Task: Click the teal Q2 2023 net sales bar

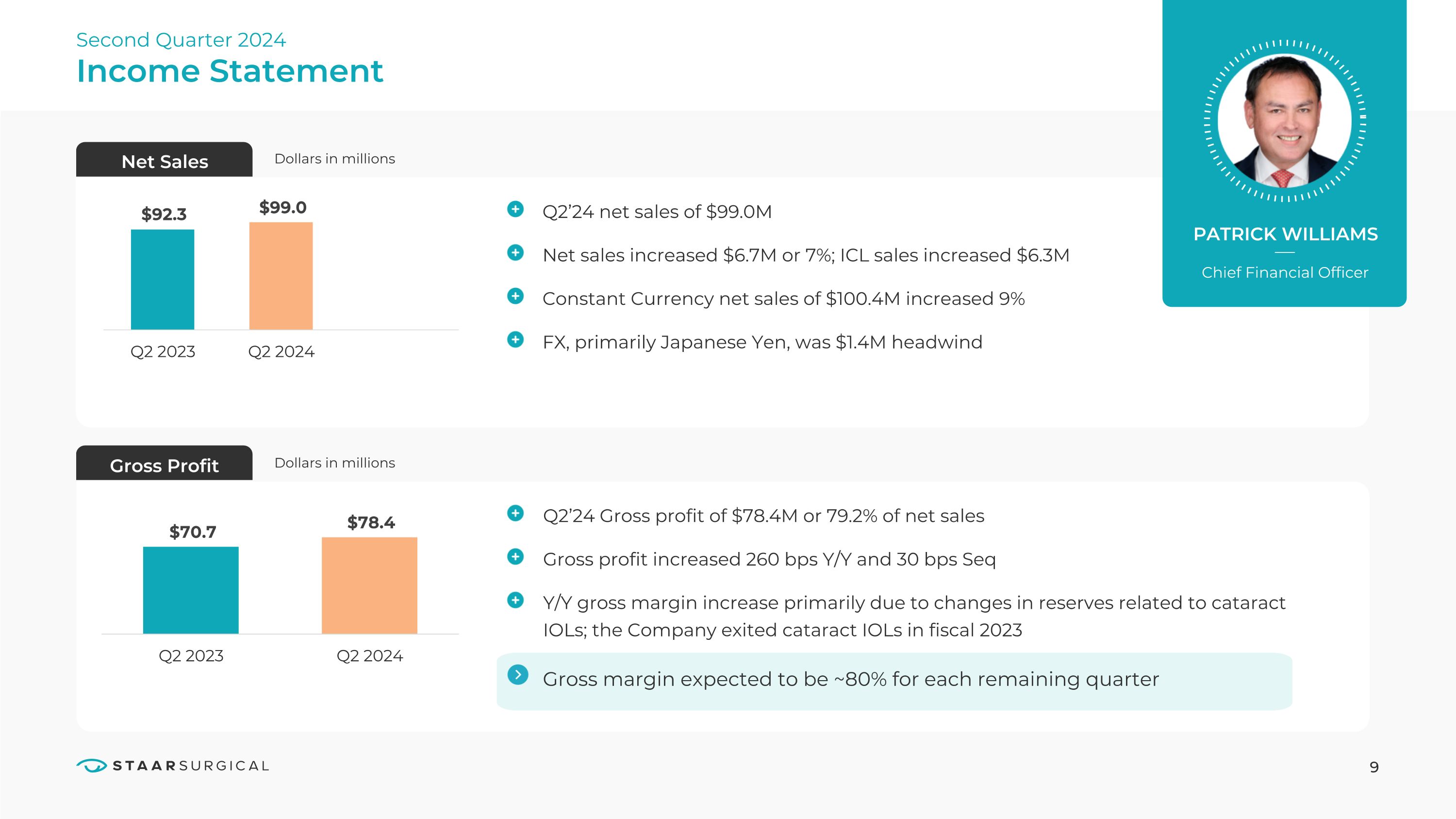Action: click(163, 280)
